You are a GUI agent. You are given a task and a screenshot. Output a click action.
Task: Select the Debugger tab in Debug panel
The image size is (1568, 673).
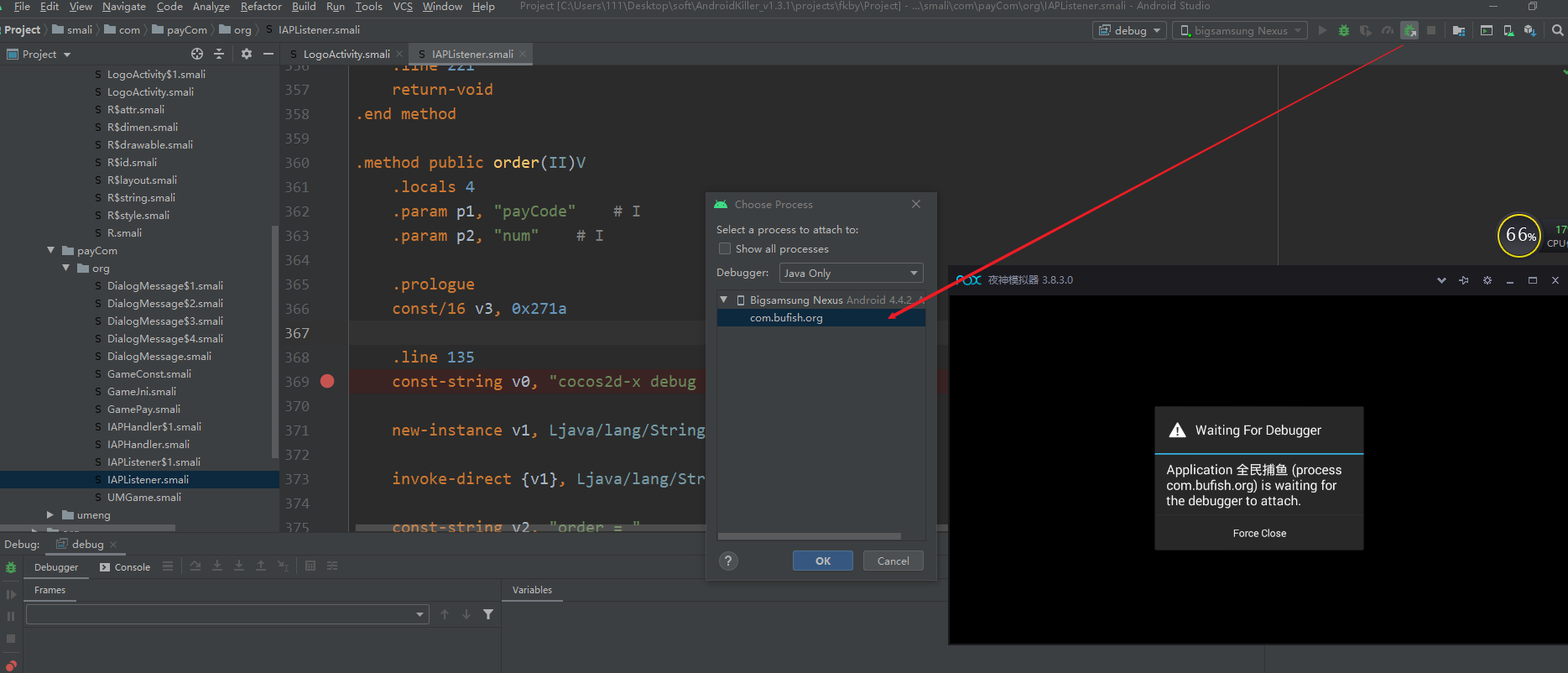(56, 567)
